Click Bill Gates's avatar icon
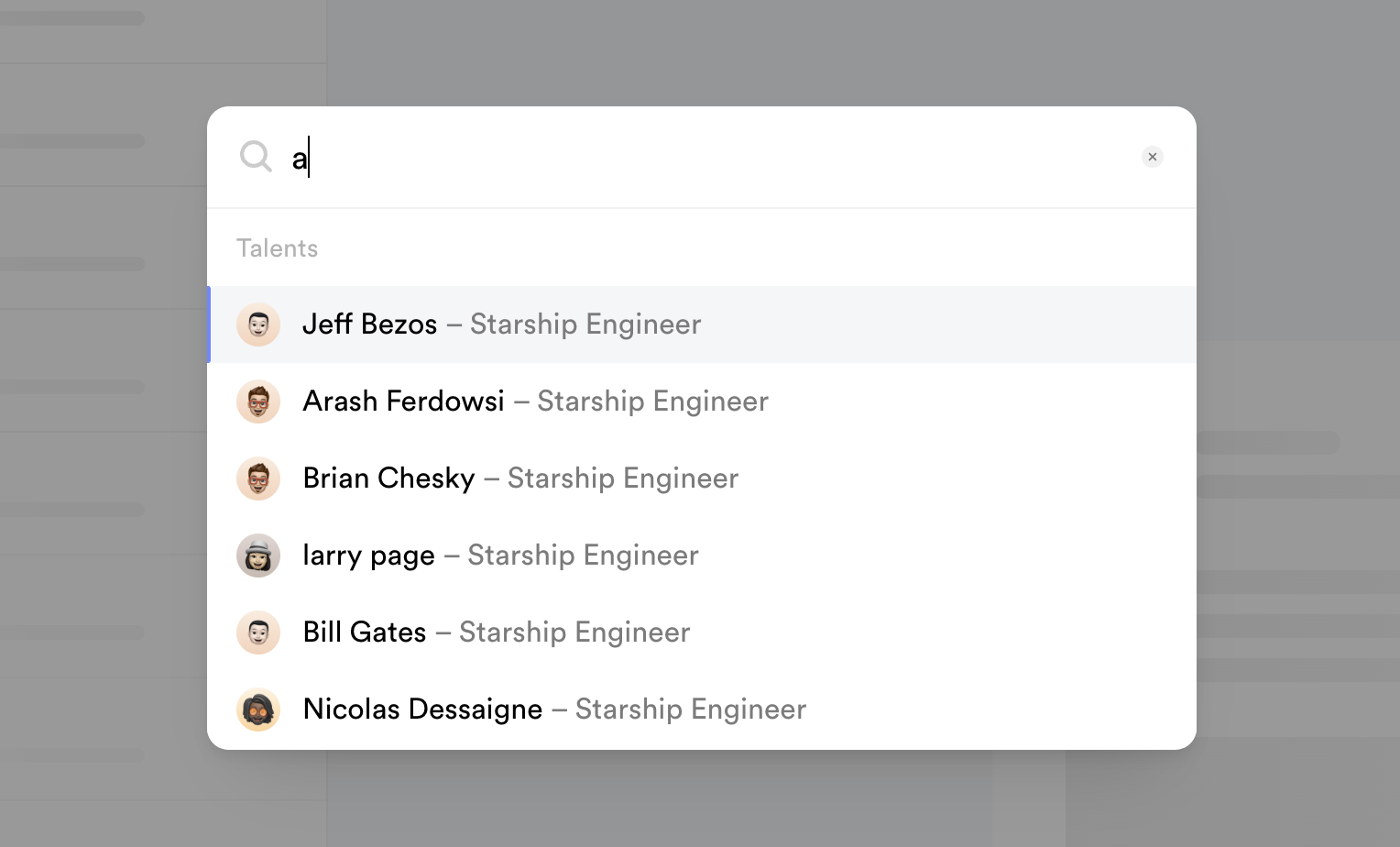 click(x=258, y=632)
